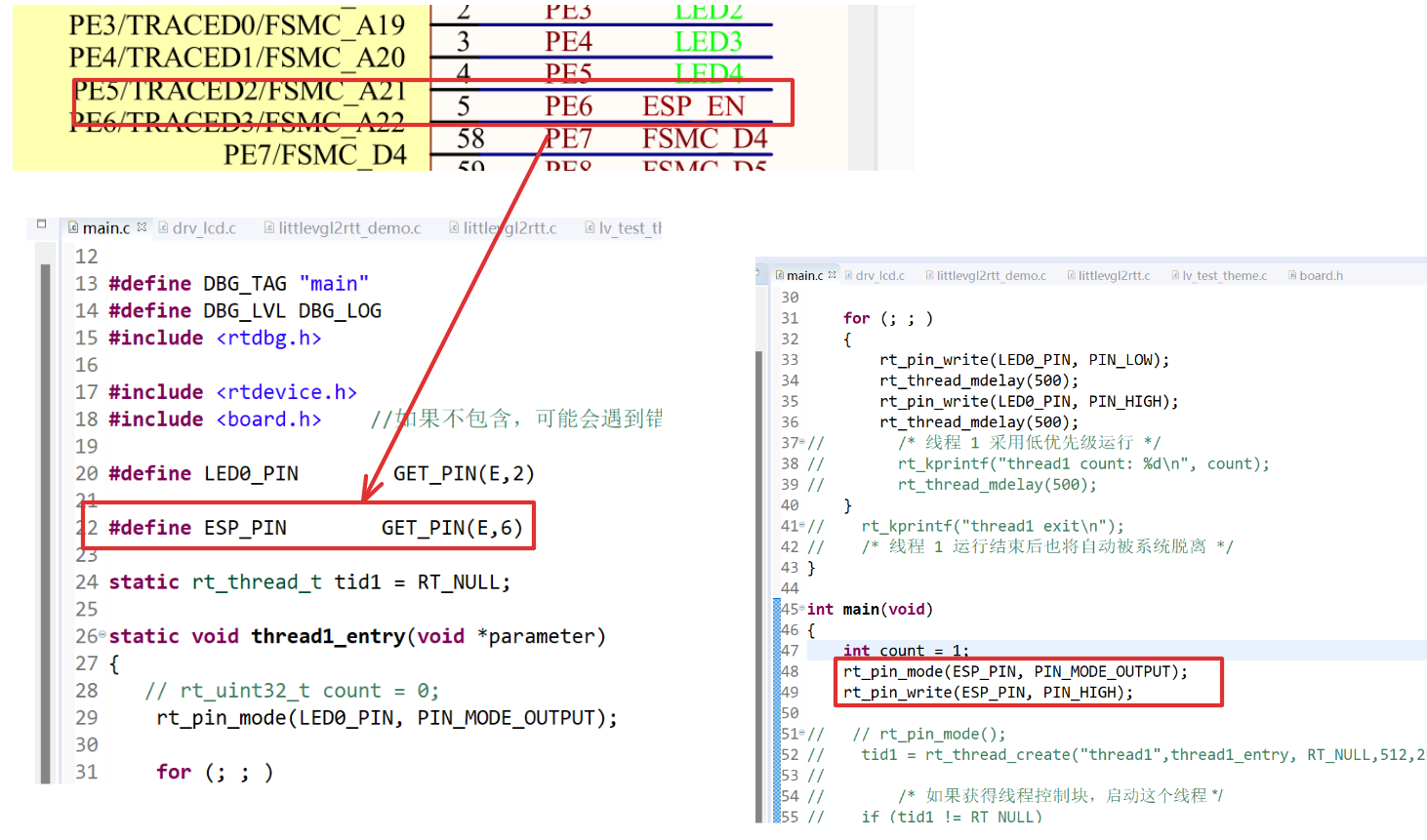Click '#define ESP_PIN' on line 22
Image resolution: width=1427 pixels, height=840 pixels.
(x=198, y=528)
